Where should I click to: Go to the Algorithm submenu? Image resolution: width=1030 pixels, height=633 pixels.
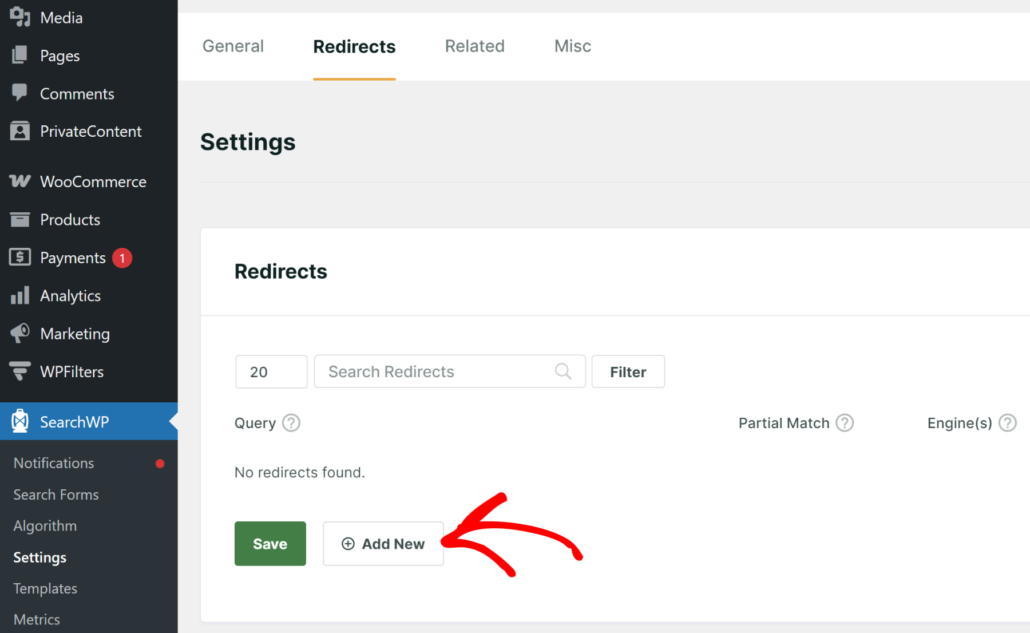point(45,526)
